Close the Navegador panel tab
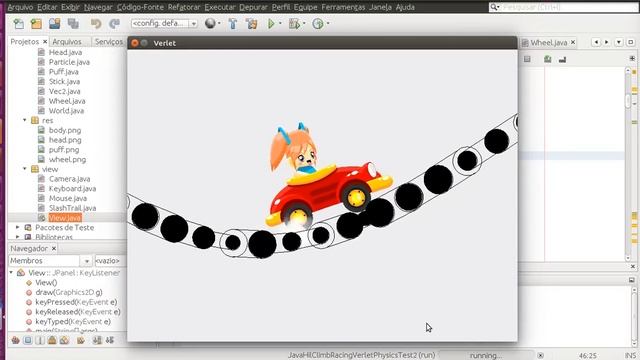Screen dimensions: 640x360 (x=53, y=249)
